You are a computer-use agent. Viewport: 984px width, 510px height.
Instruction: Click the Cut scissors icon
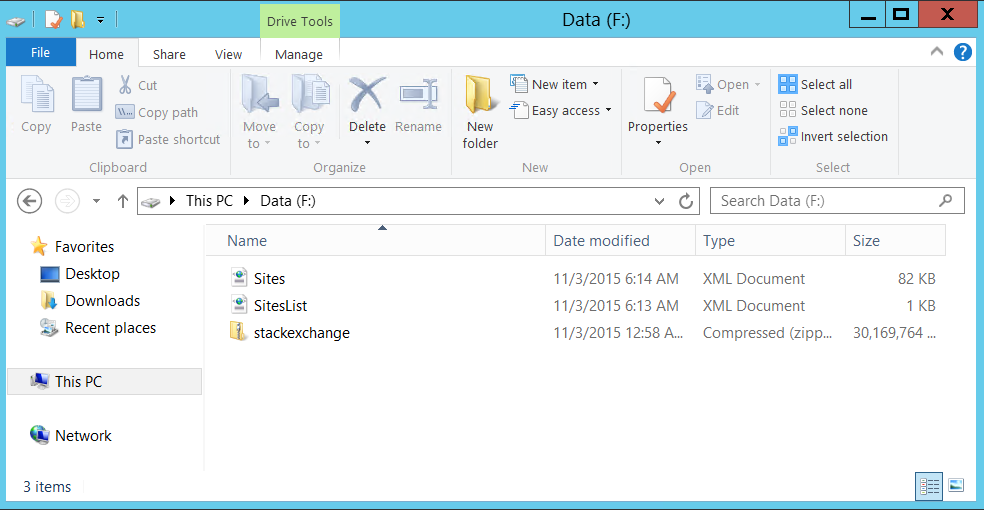125,85
